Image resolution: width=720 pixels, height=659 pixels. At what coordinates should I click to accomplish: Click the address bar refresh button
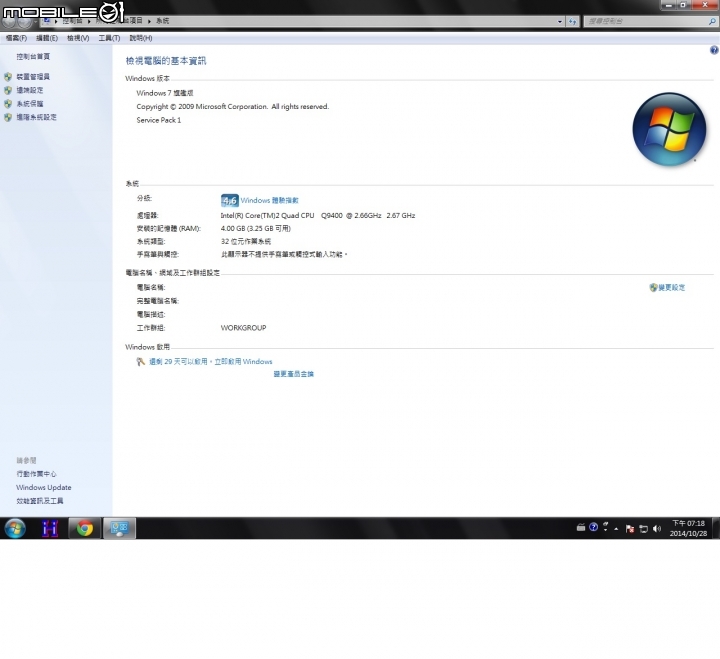(572, 21)
